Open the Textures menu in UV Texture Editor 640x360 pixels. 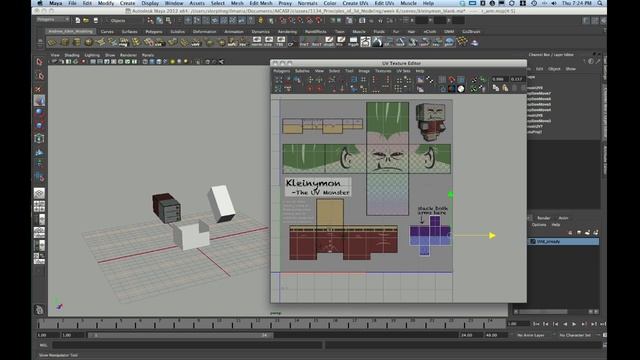pos(383,71)
